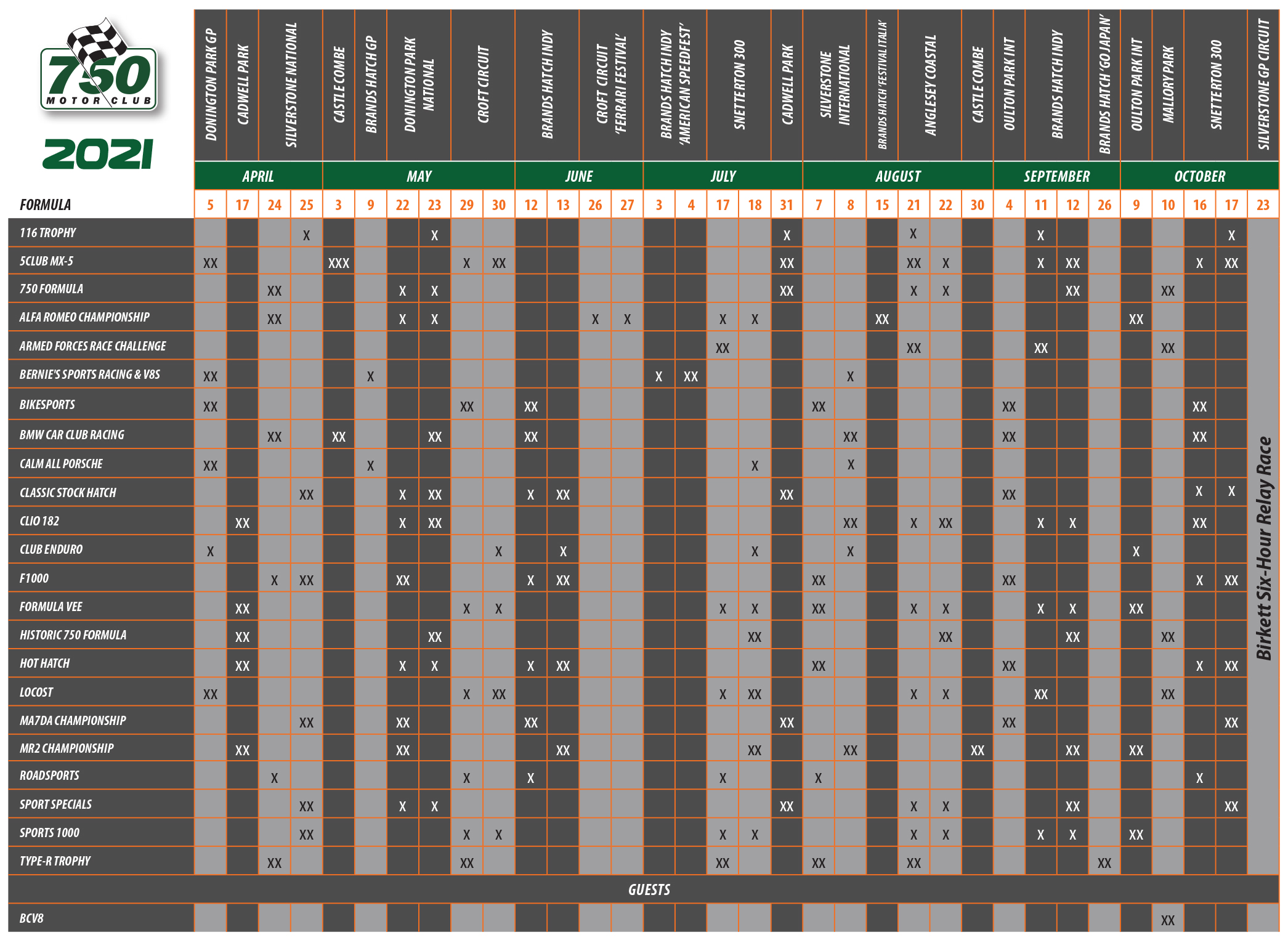Click the DONINGTON PARK GP circuit header
Screen dimensions: 1288x940
coord(211,85)
